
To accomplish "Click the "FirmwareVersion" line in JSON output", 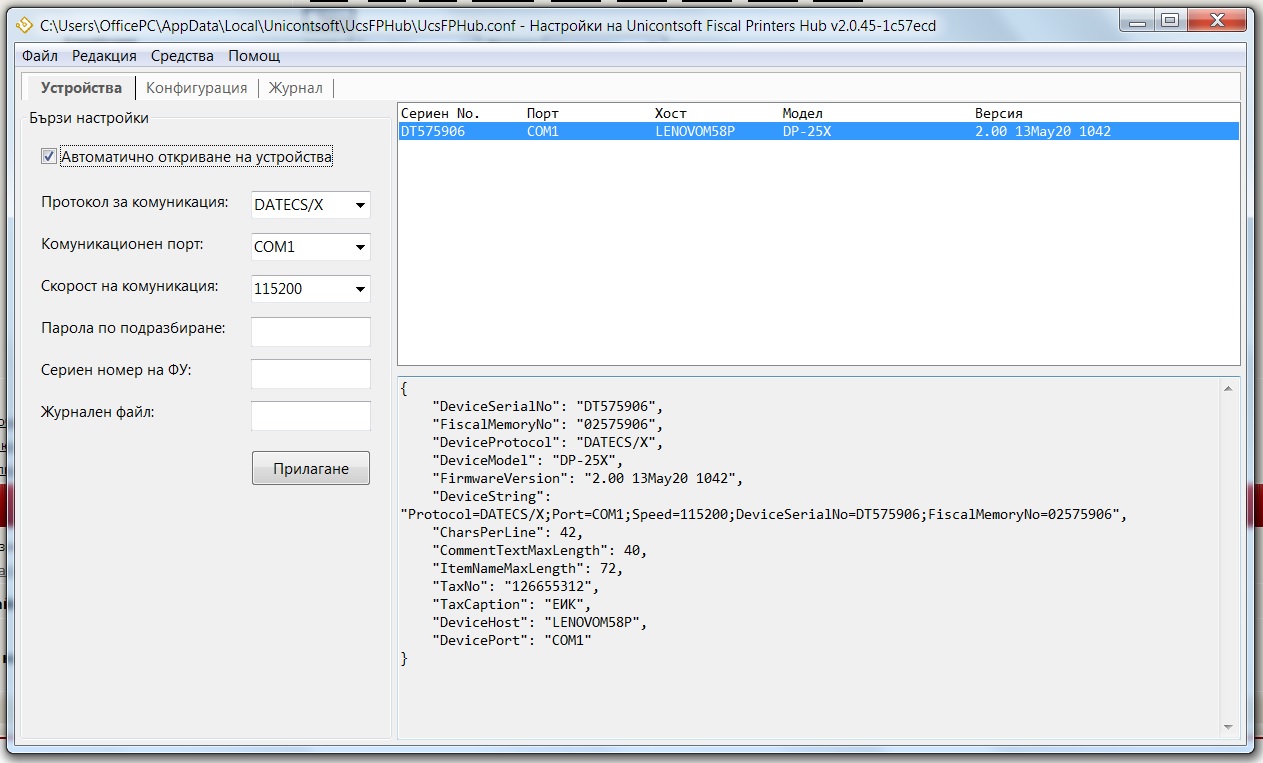I will pos(588,478).
